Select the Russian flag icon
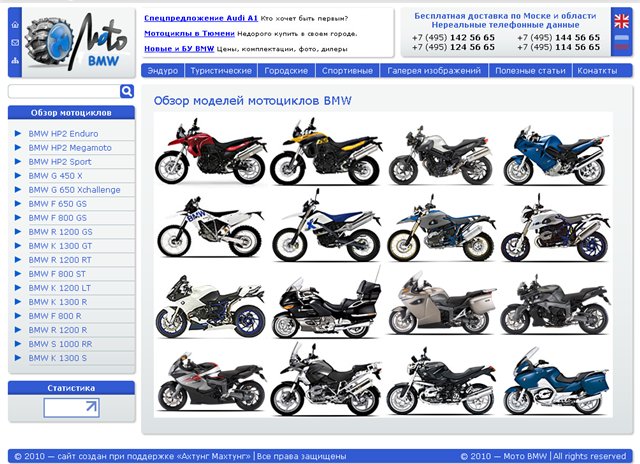640x464 pixels. click(x=622, y=42)
